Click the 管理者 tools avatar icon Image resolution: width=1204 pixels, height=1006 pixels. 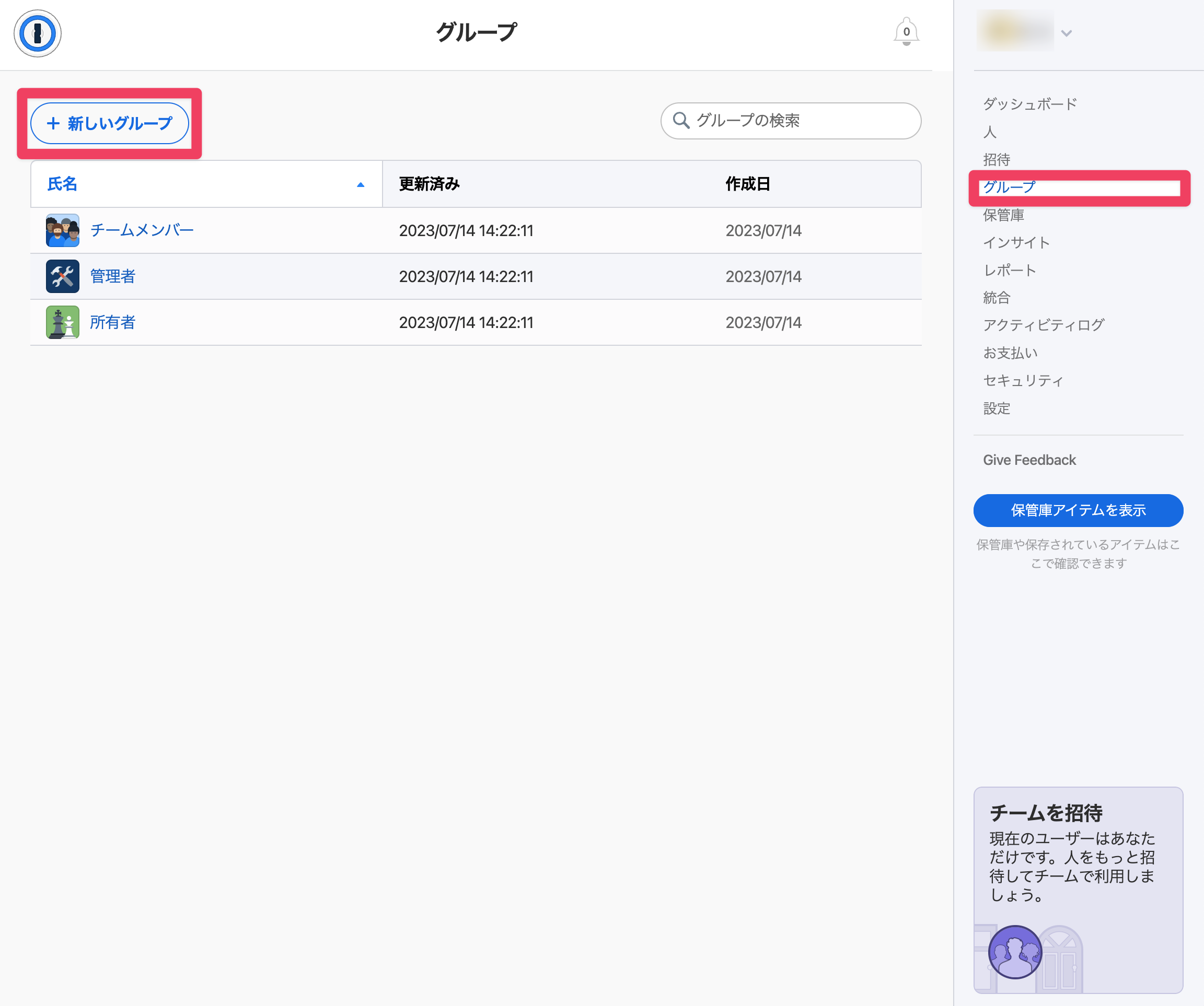[x=63, y=276]
